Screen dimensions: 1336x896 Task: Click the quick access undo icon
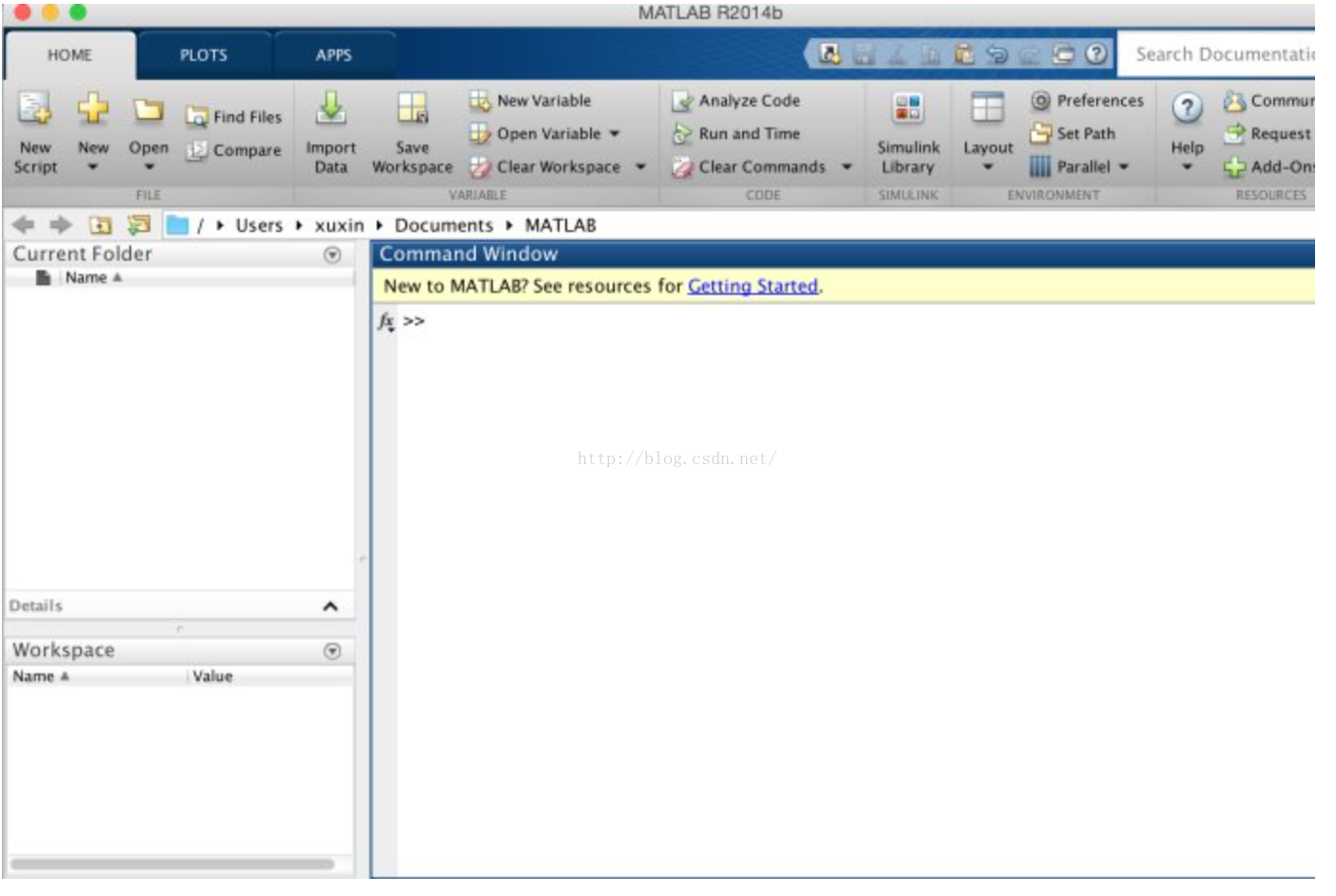[996, 54]
